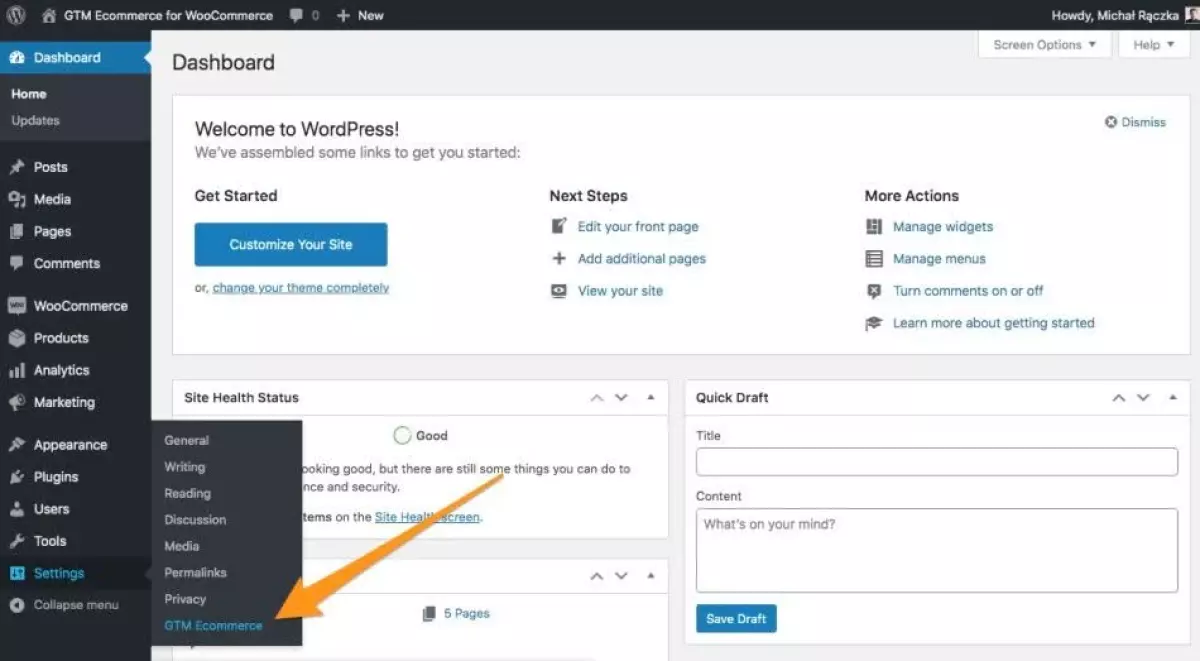Click the widgets grid icon beside Manage widgets
The height and width of the screenshot is (661, 1200).
click(x=874, y=226)
